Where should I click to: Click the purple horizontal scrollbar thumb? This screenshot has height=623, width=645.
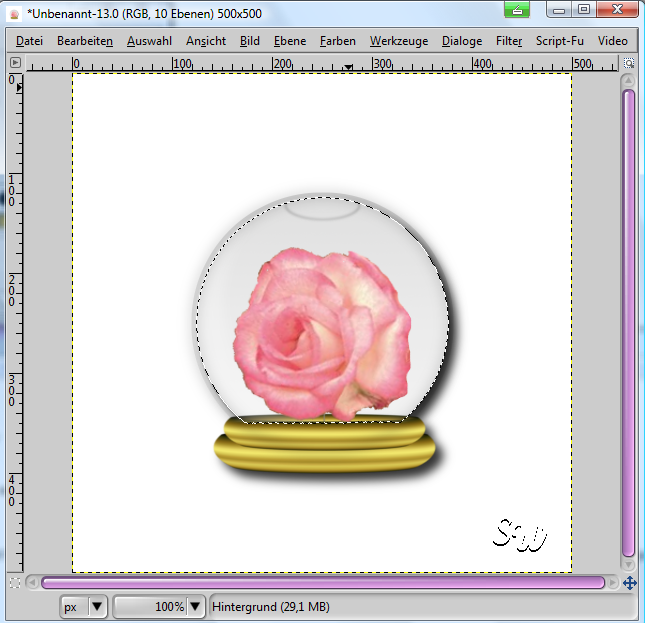323,583
